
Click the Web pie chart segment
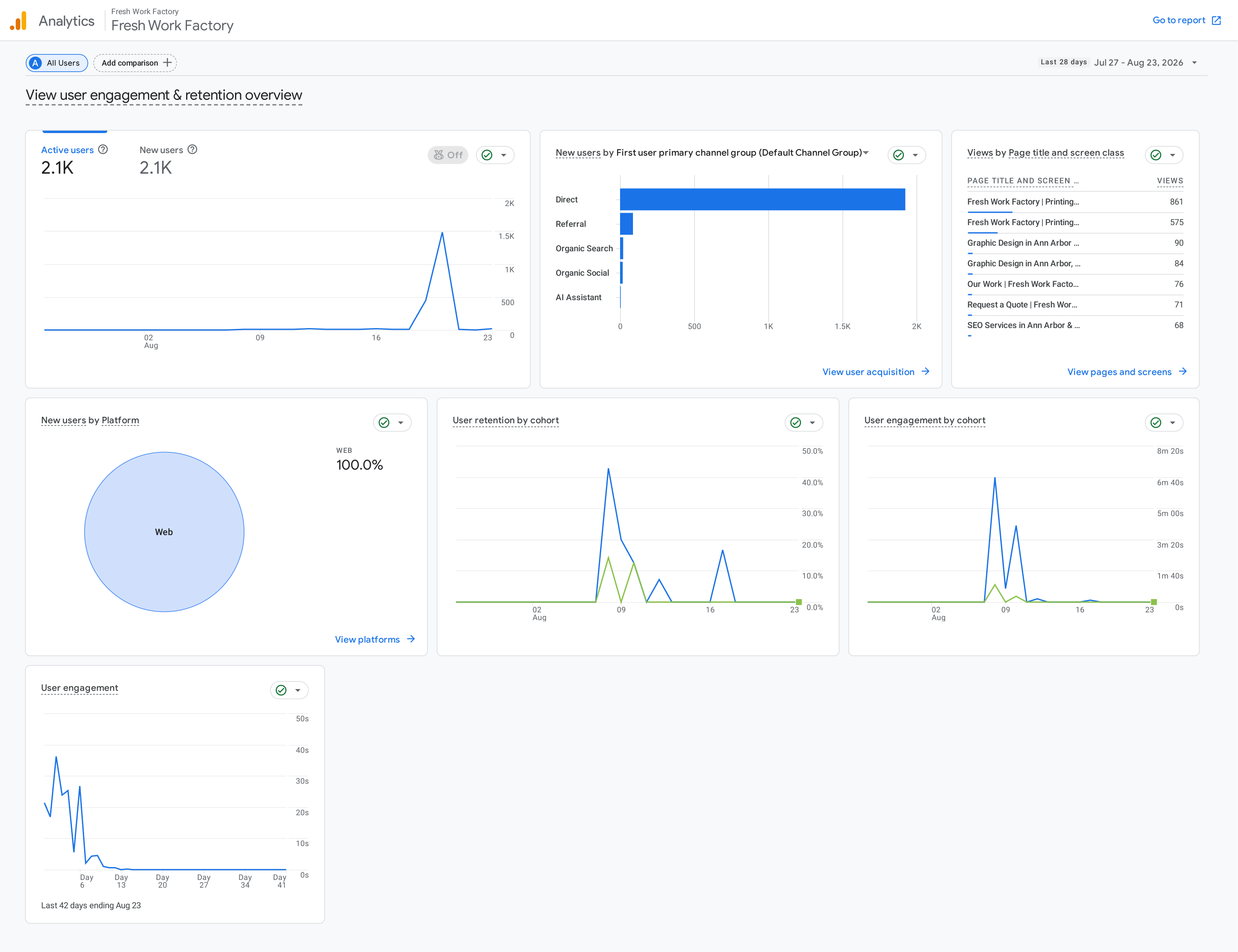[164, 532]
